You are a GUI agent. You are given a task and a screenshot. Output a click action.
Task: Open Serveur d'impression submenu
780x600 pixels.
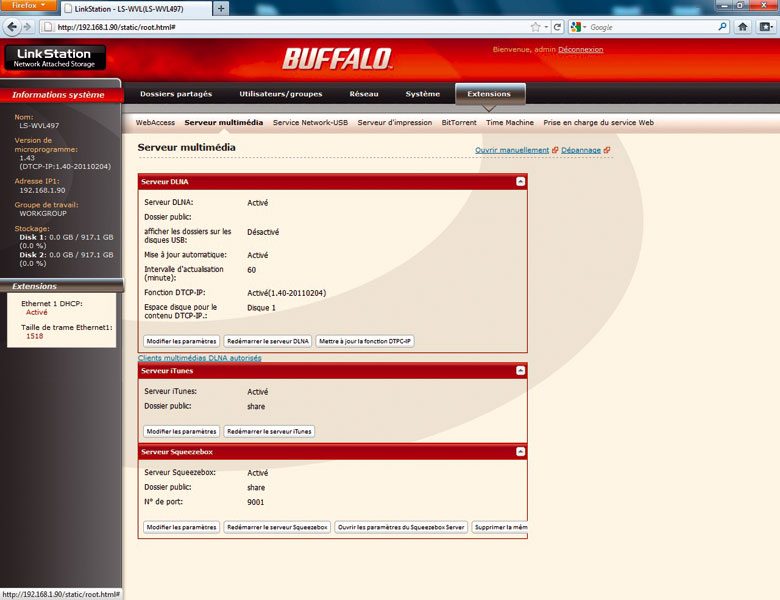tap(394, 122)
